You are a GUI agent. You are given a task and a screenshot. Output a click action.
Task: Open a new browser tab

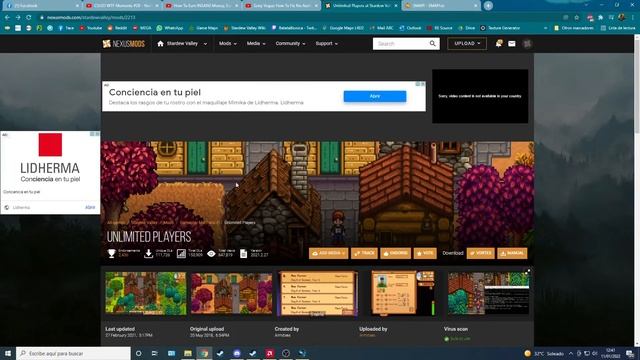488,6
